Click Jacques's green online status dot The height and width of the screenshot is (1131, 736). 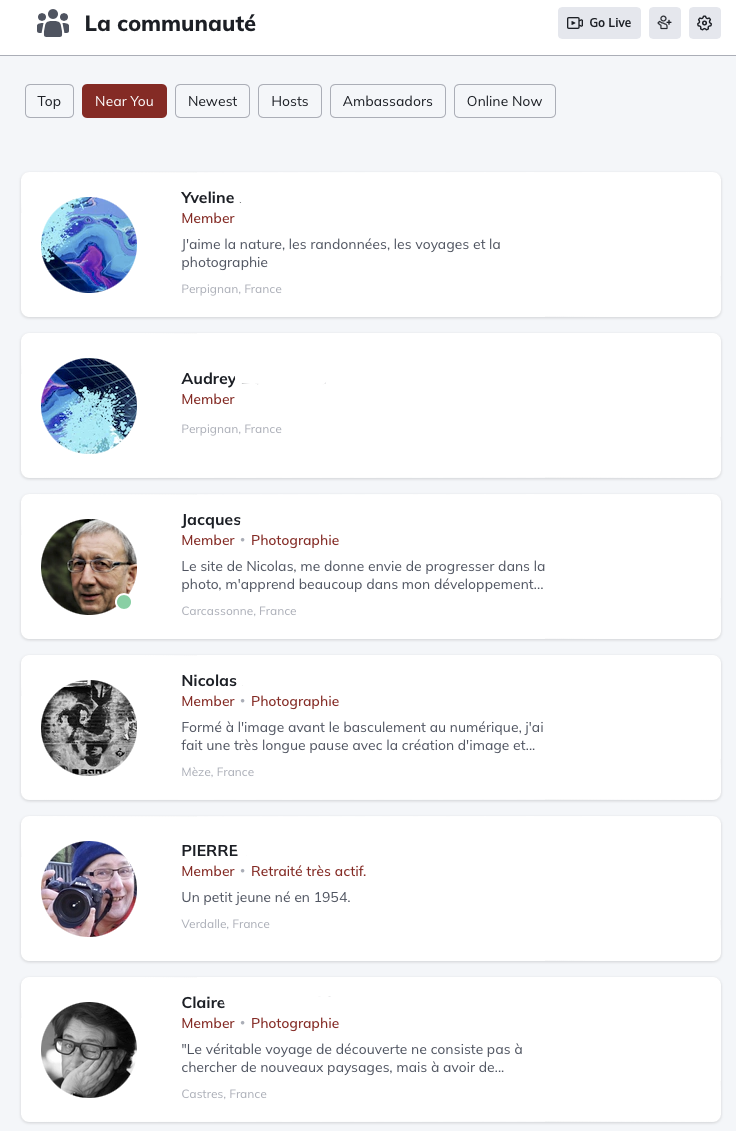124,601
